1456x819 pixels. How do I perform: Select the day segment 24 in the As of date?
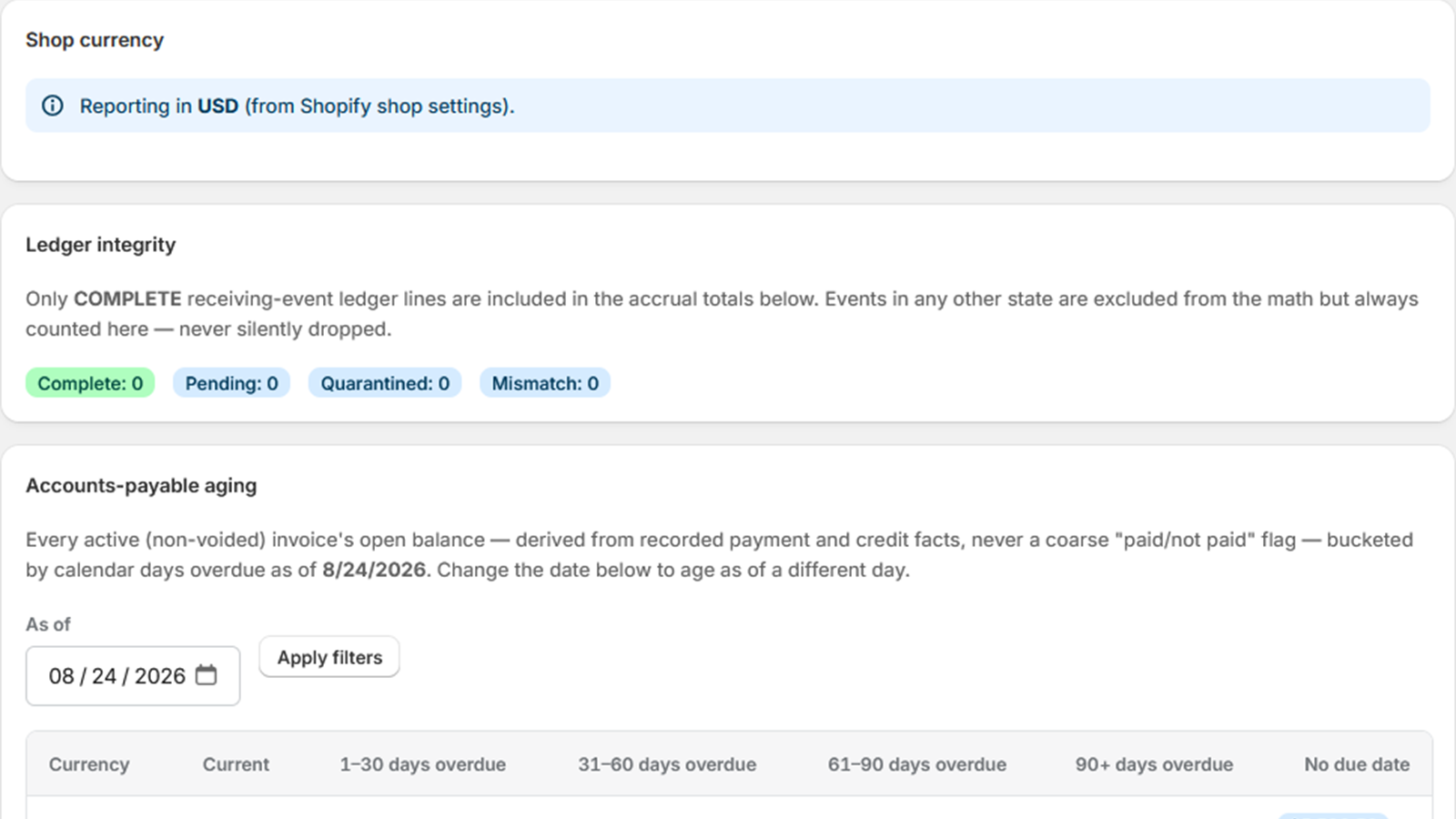click(104, 676)
